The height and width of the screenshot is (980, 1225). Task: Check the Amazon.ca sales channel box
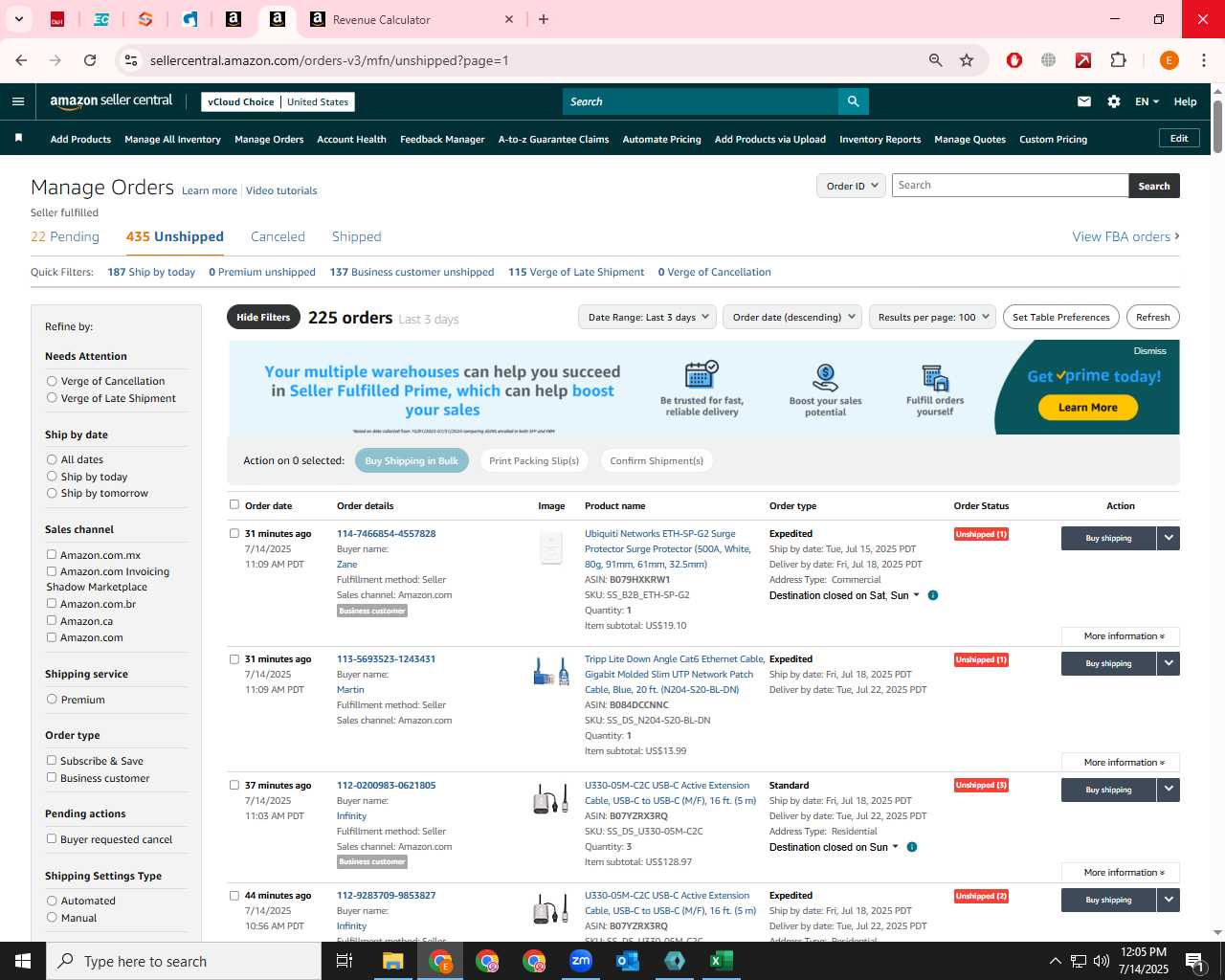coord(52,620)
